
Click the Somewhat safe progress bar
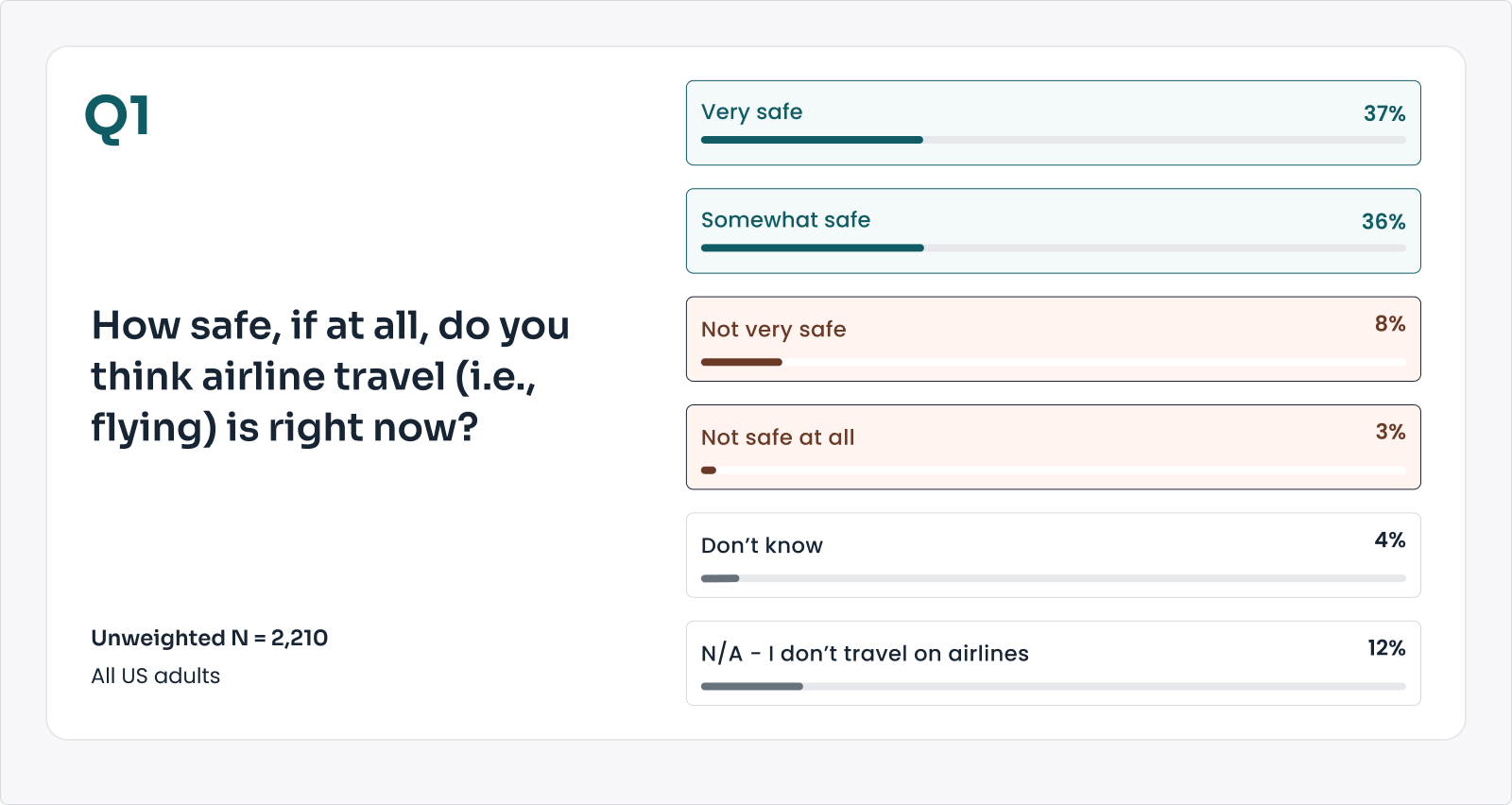click(1053, 248)
